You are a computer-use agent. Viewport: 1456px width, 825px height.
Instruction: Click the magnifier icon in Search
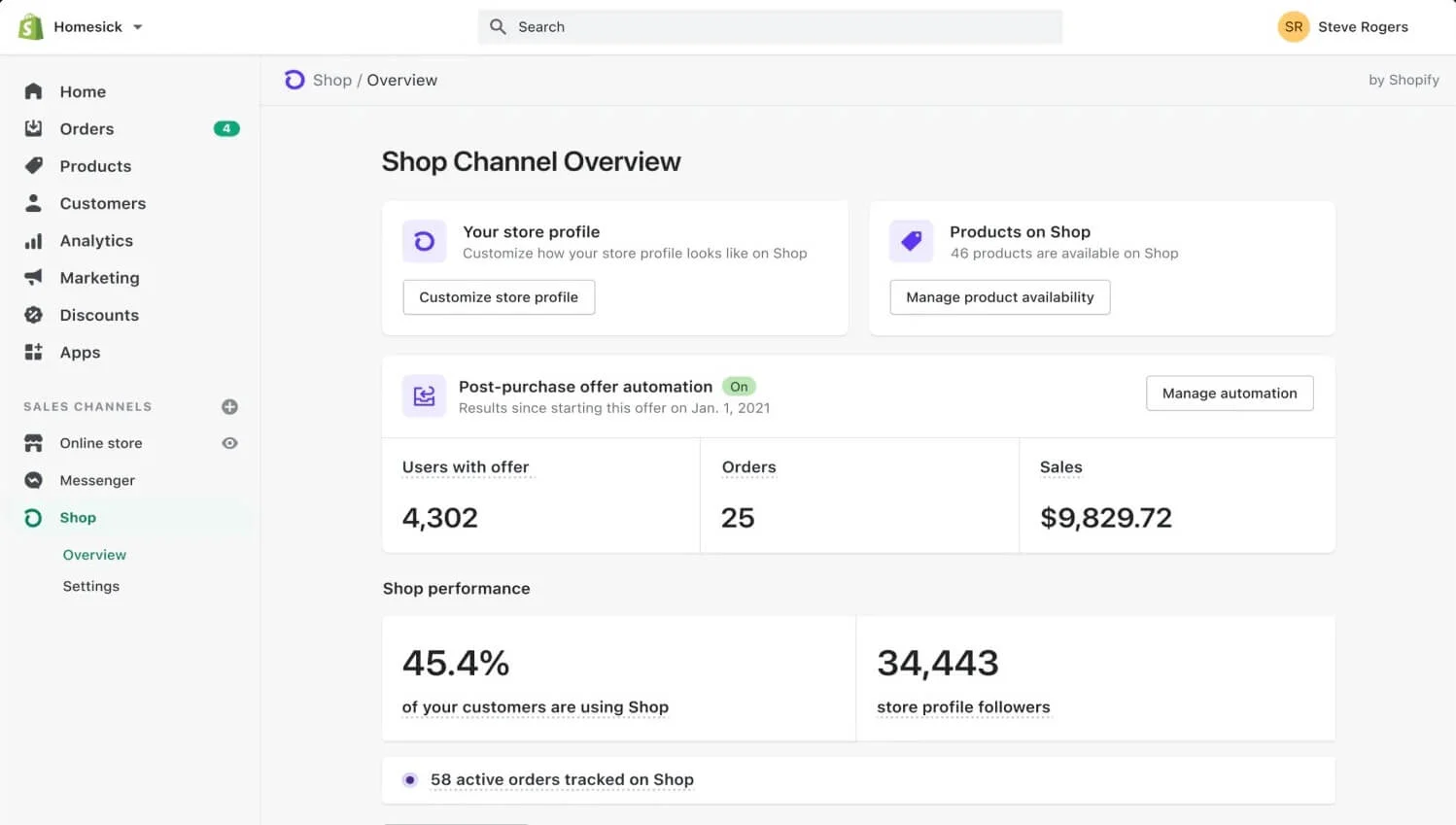coord(498,27)
